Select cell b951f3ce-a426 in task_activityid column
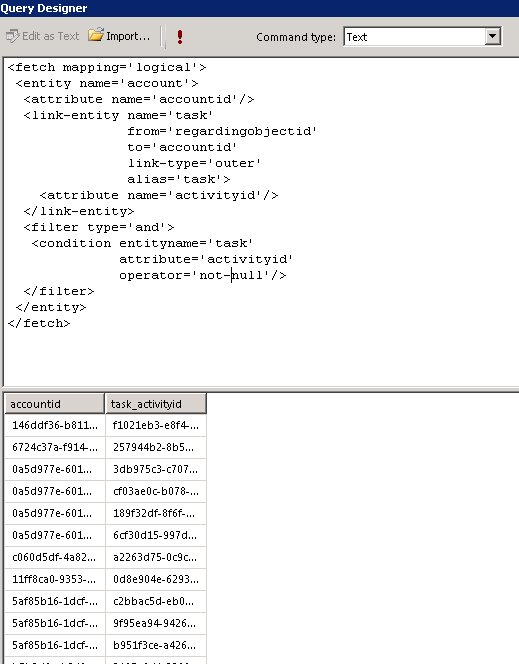The image size is (519, 664). pos(155,645)
